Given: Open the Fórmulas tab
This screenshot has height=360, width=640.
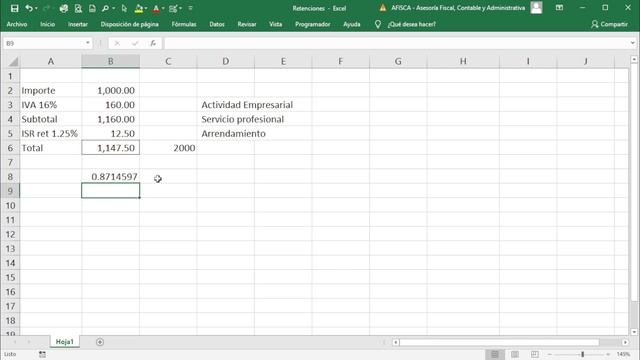Looking at the screenshot, I should 184,24.
